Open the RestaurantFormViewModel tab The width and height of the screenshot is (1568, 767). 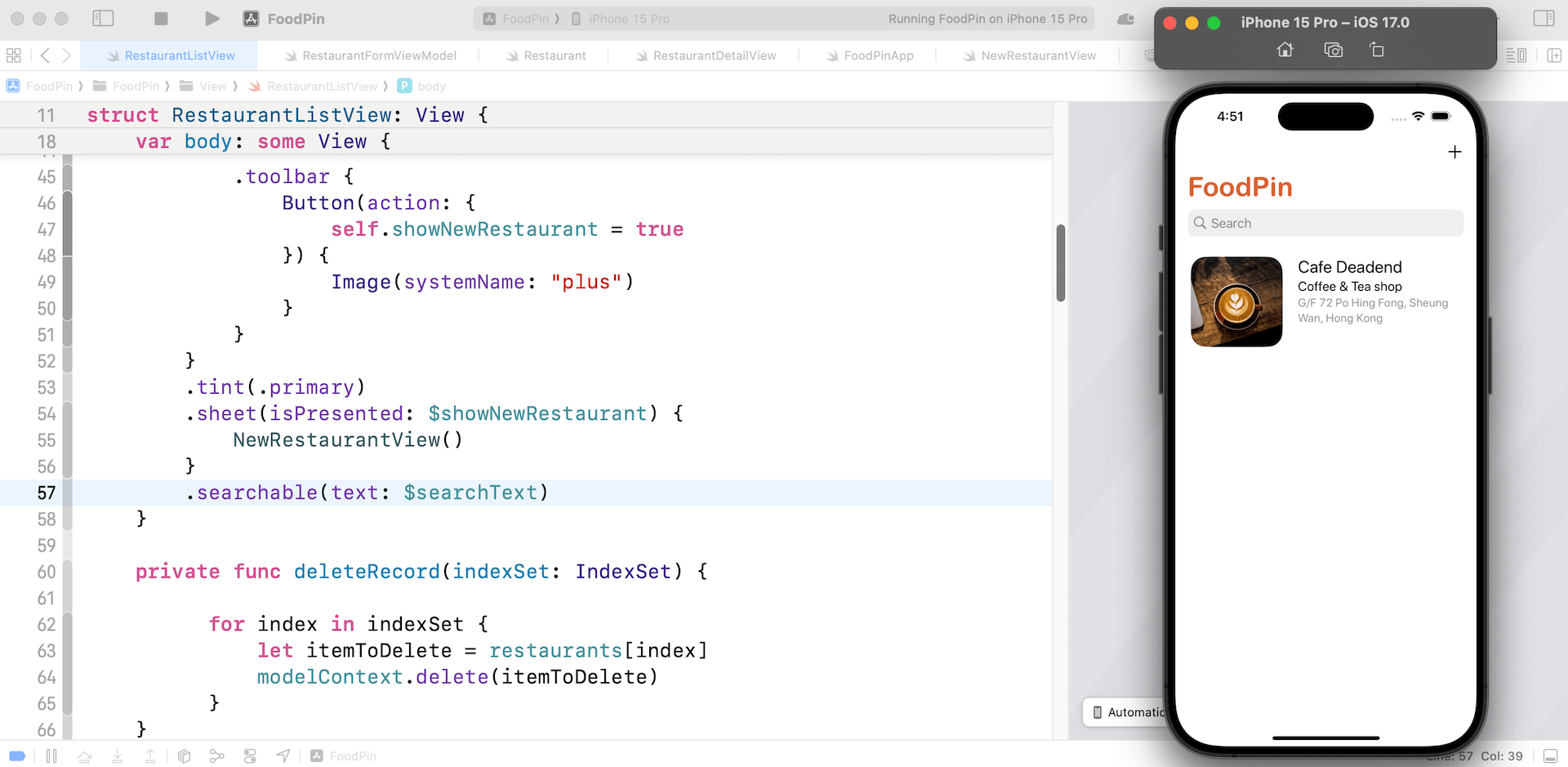coord(378,56)
